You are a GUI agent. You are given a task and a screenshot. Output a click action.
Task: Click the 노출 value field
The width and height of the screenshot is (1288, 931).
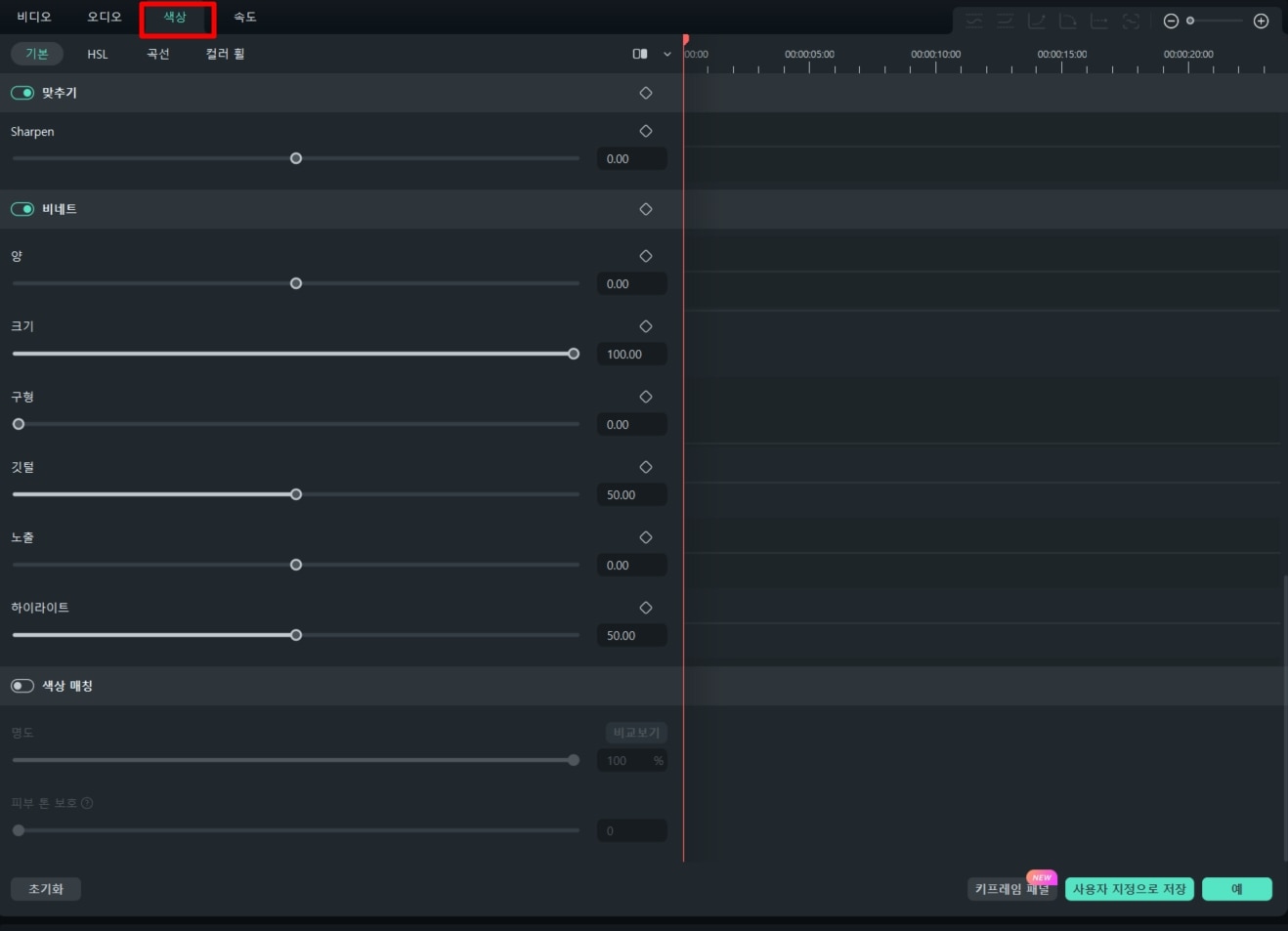point(632,565)
